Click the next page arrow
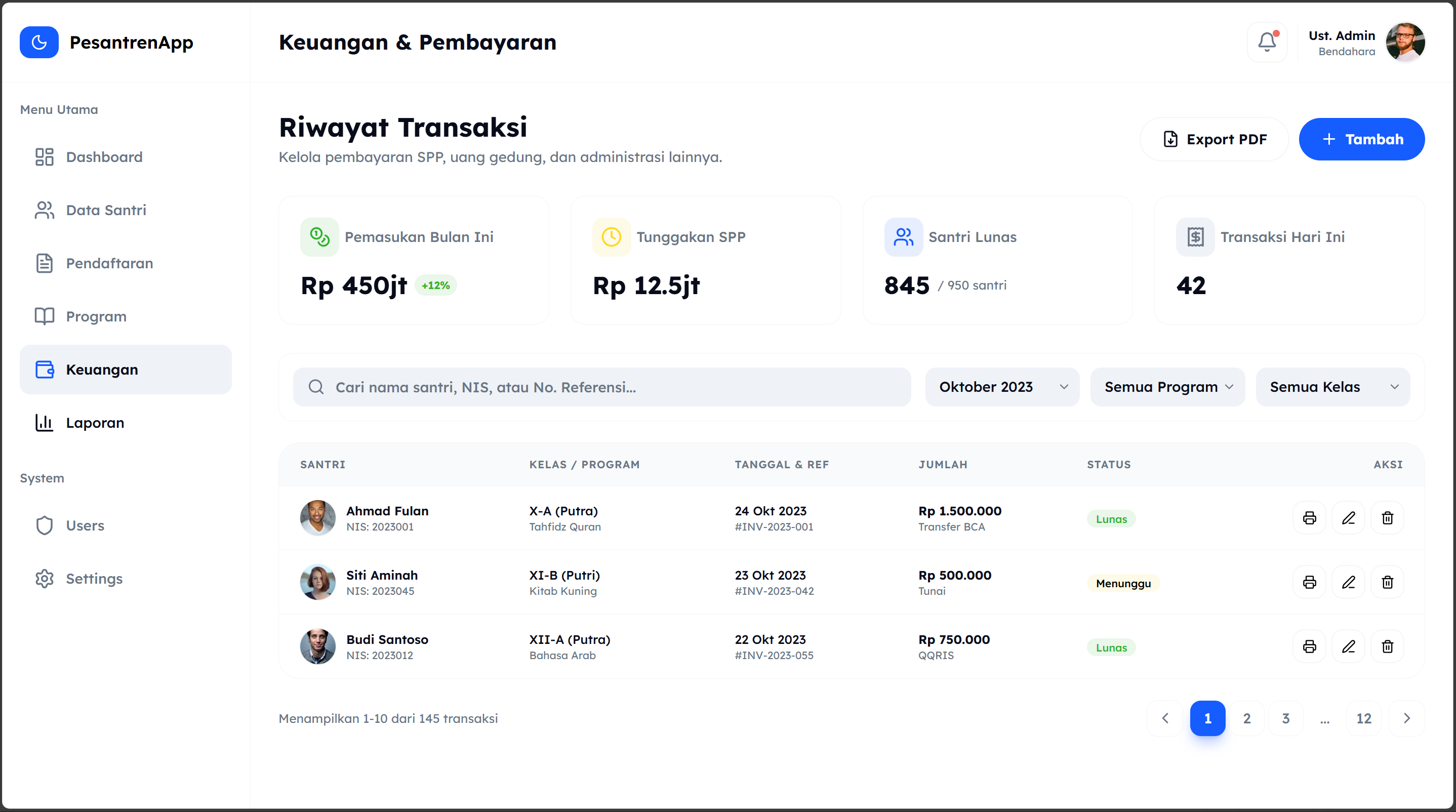Image resolution: width=1456 pixels, height=812 pixels. pos(1406,718)
